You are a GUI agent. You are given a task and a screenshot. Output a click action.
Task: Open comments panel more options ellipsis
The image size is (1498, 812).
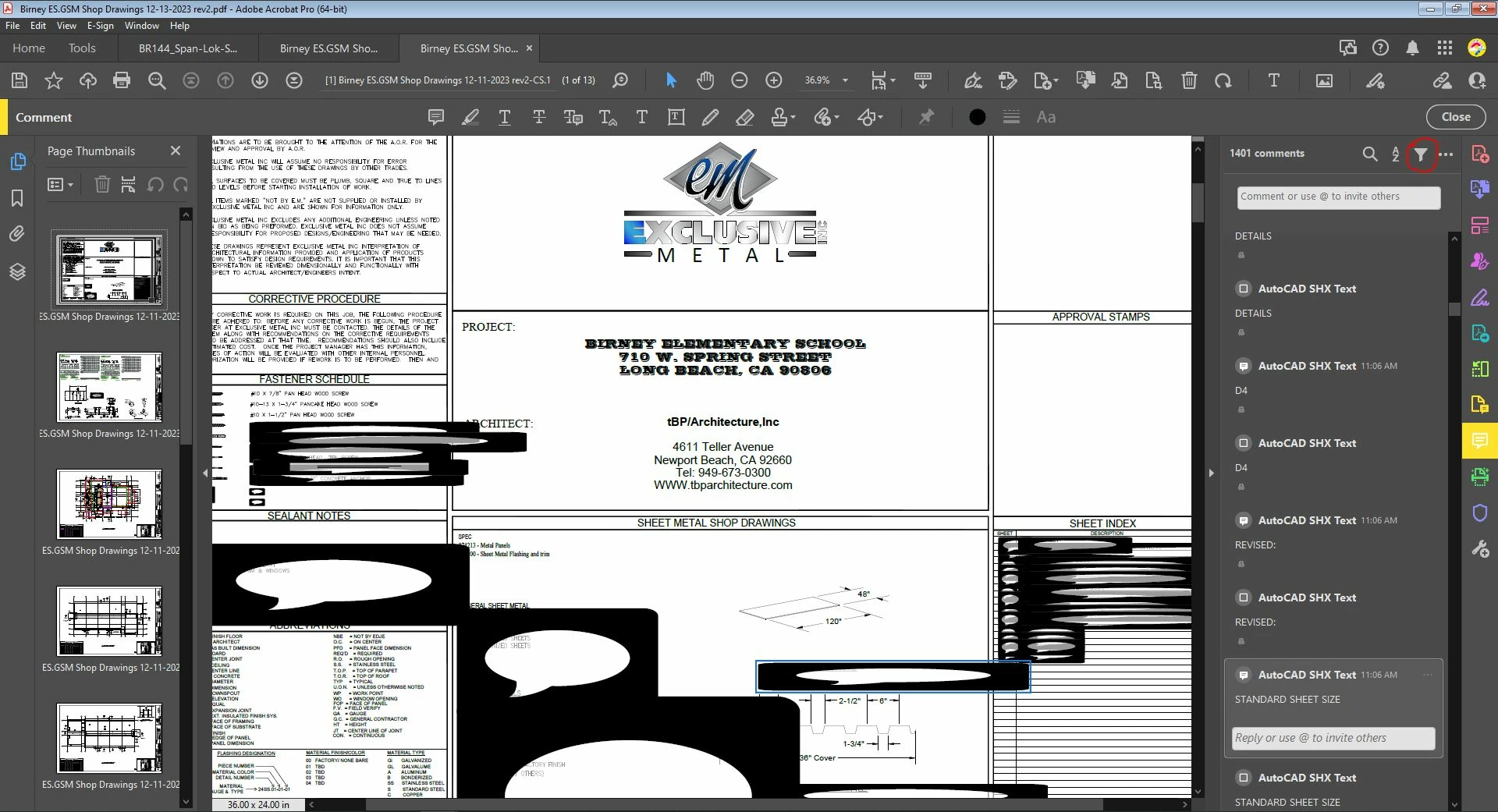click(1446, 154)
